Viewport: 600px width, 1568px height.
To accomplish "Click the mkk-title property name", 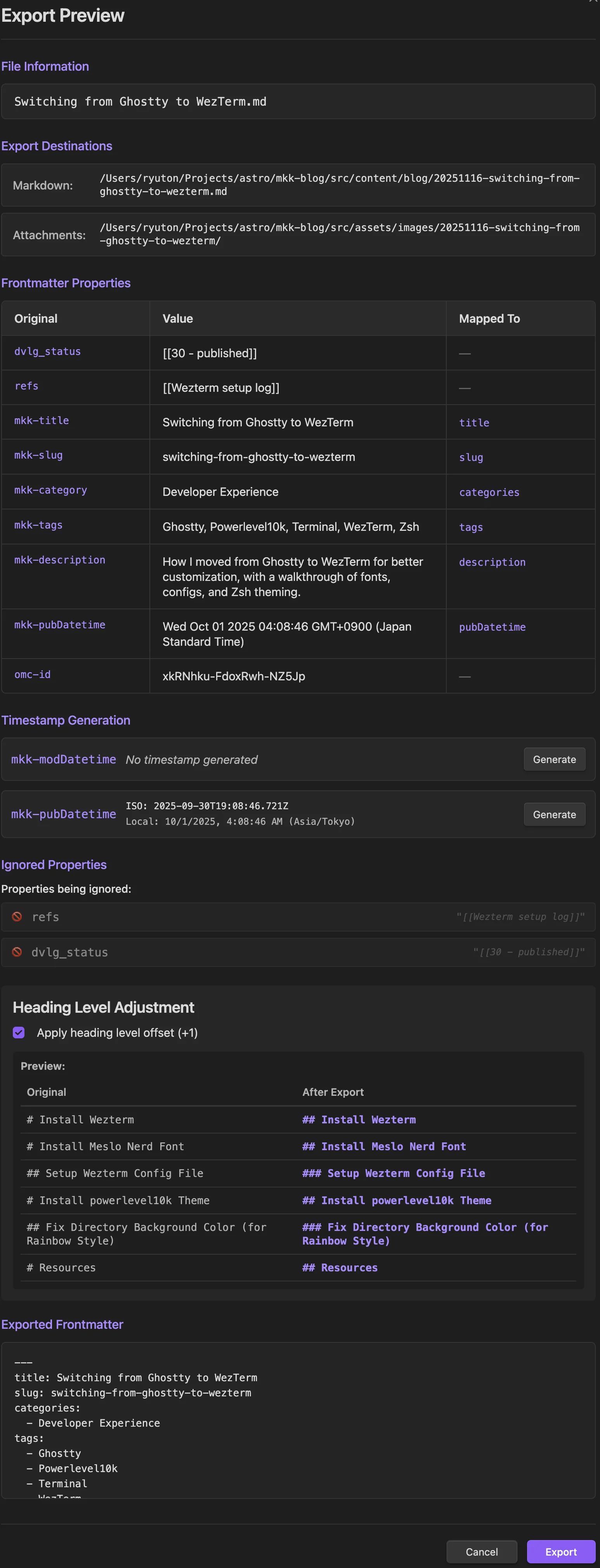I will pos(42,421).
